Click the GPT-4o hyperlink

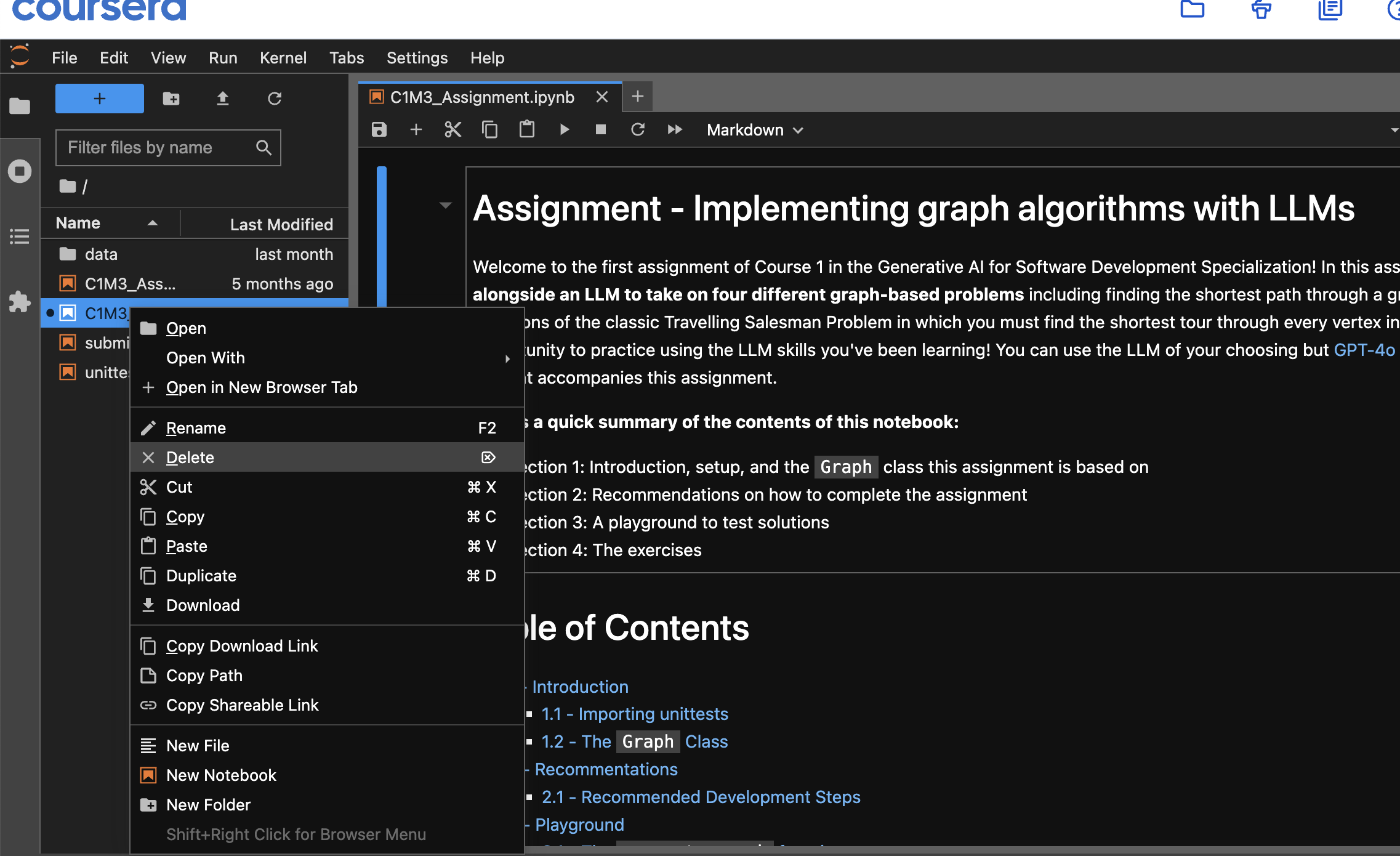click(1364, 350)
